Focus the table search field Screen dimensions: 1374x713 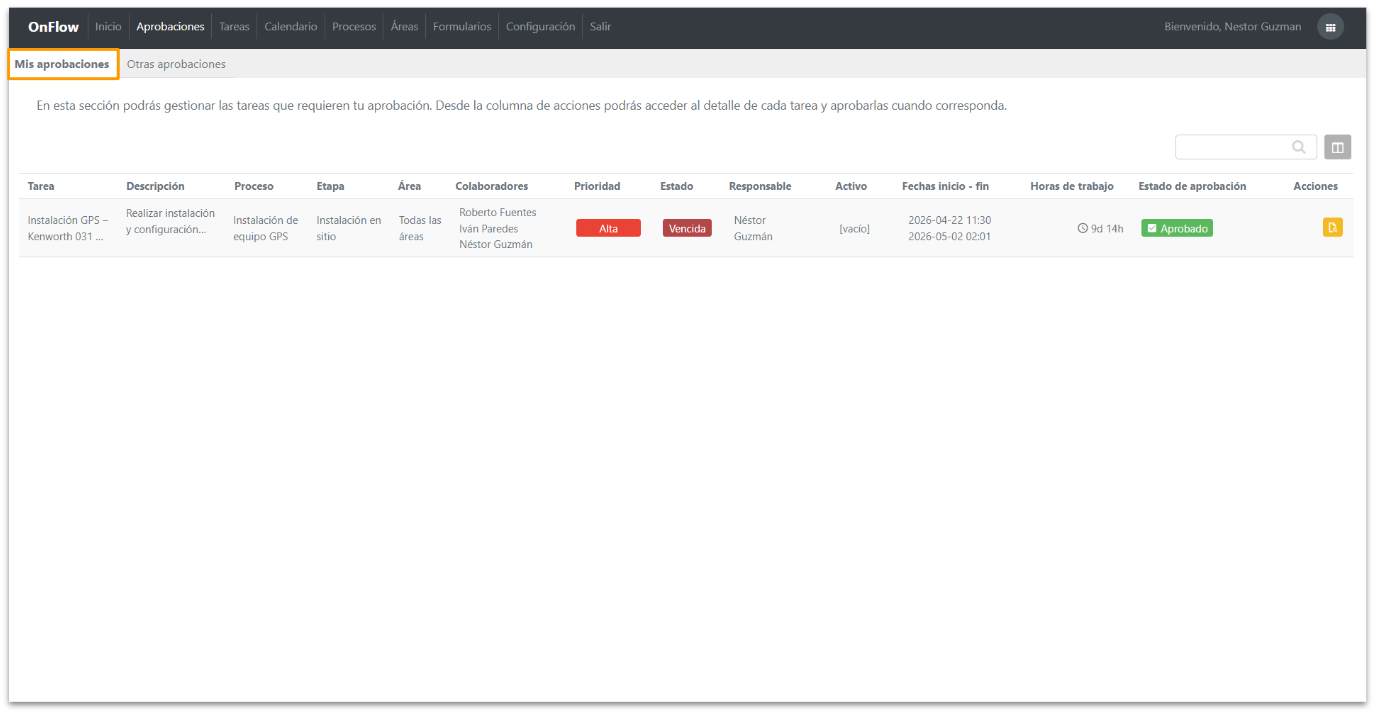coord(1246,147)
